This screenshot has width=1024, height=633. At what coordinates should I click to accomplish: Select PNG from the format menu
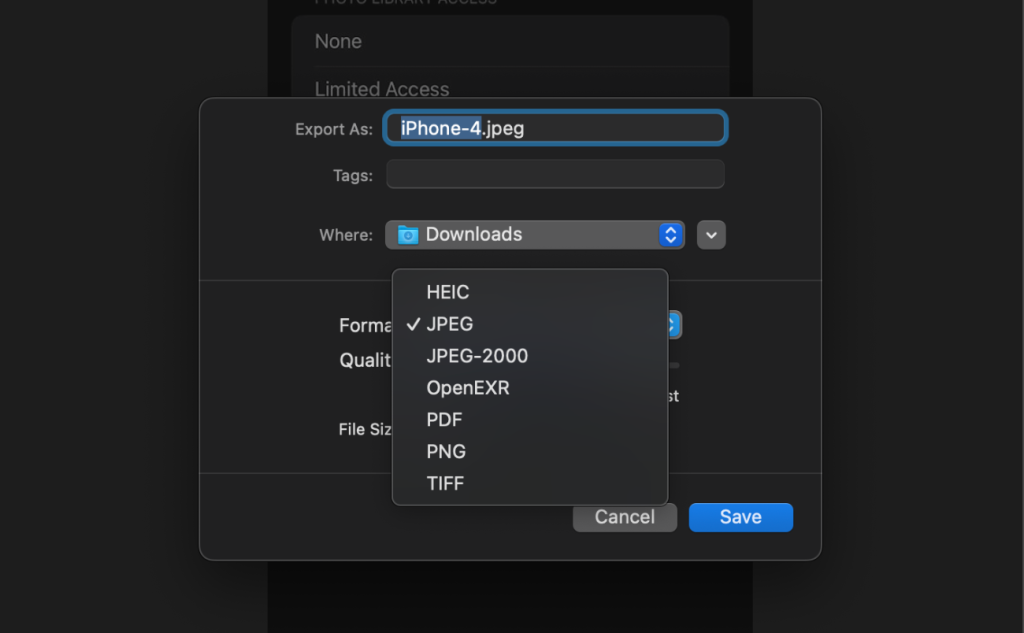coord(446,452)
